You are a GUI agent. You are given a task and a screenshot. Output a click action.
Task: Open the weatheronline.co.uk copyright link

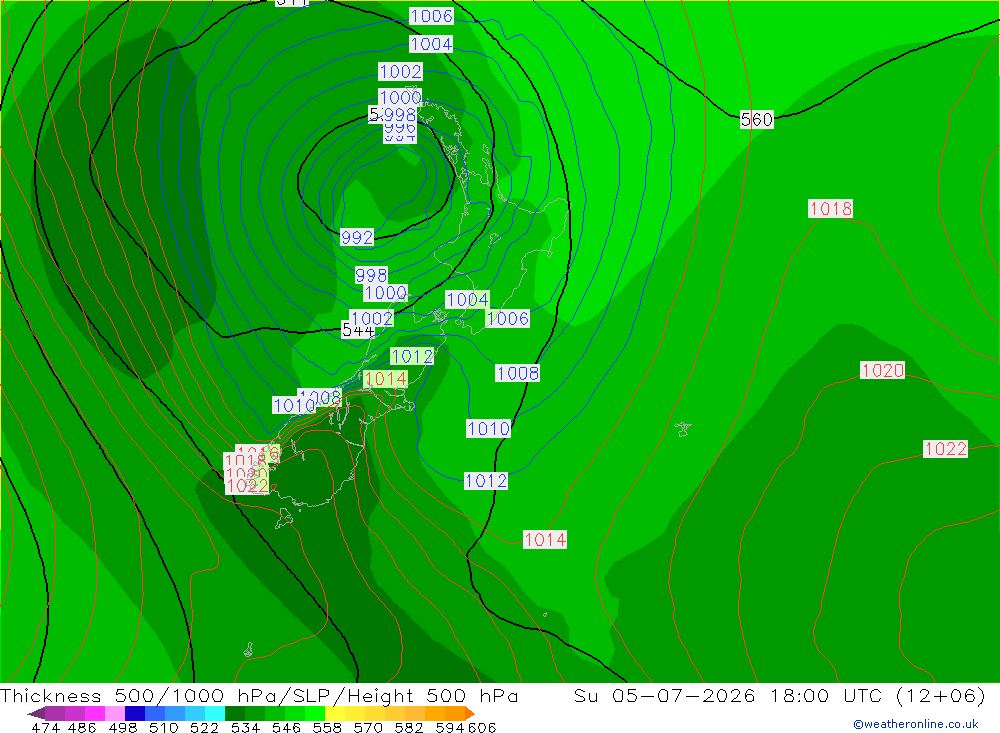coord(916,723)
